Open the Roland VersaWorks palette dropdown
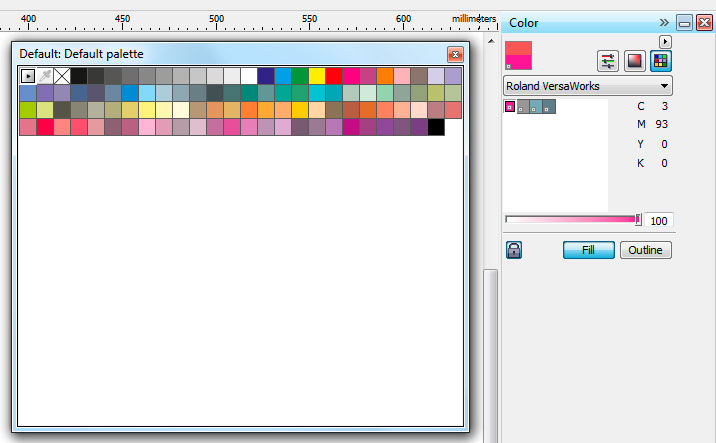 click(x=588, y=86)
